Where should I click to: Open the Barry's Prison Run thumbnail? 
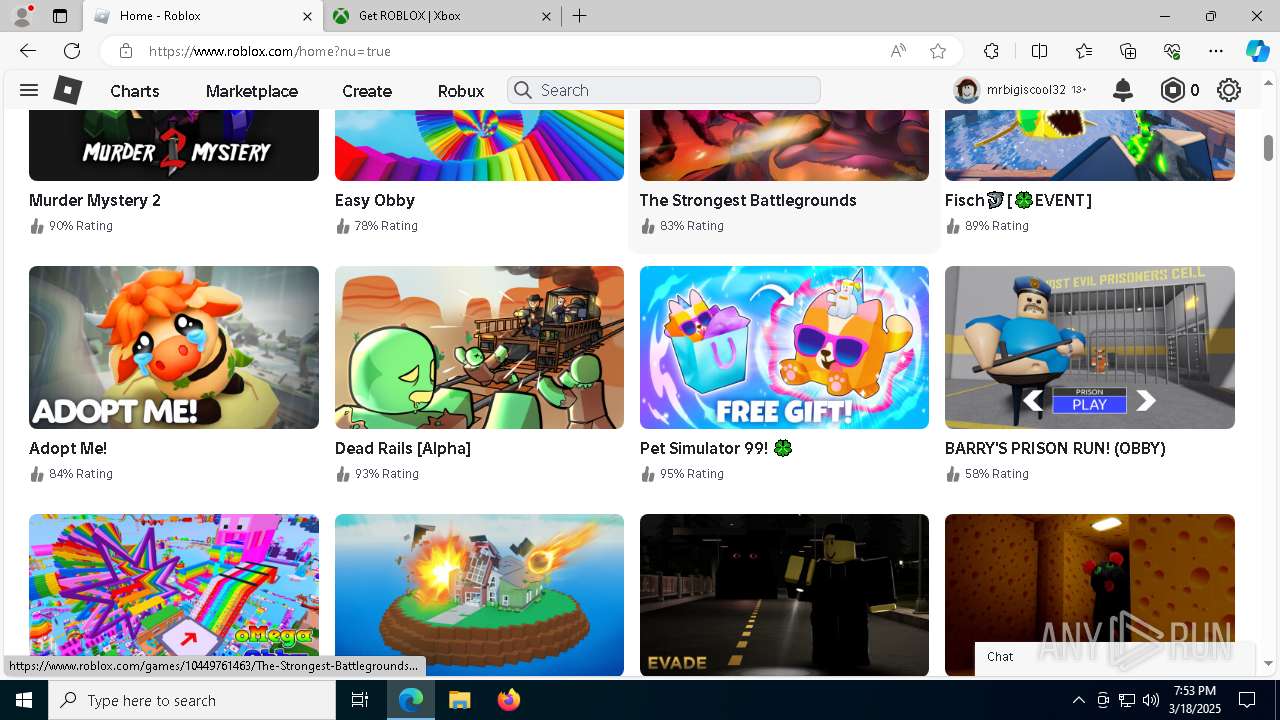point(1090,347)
